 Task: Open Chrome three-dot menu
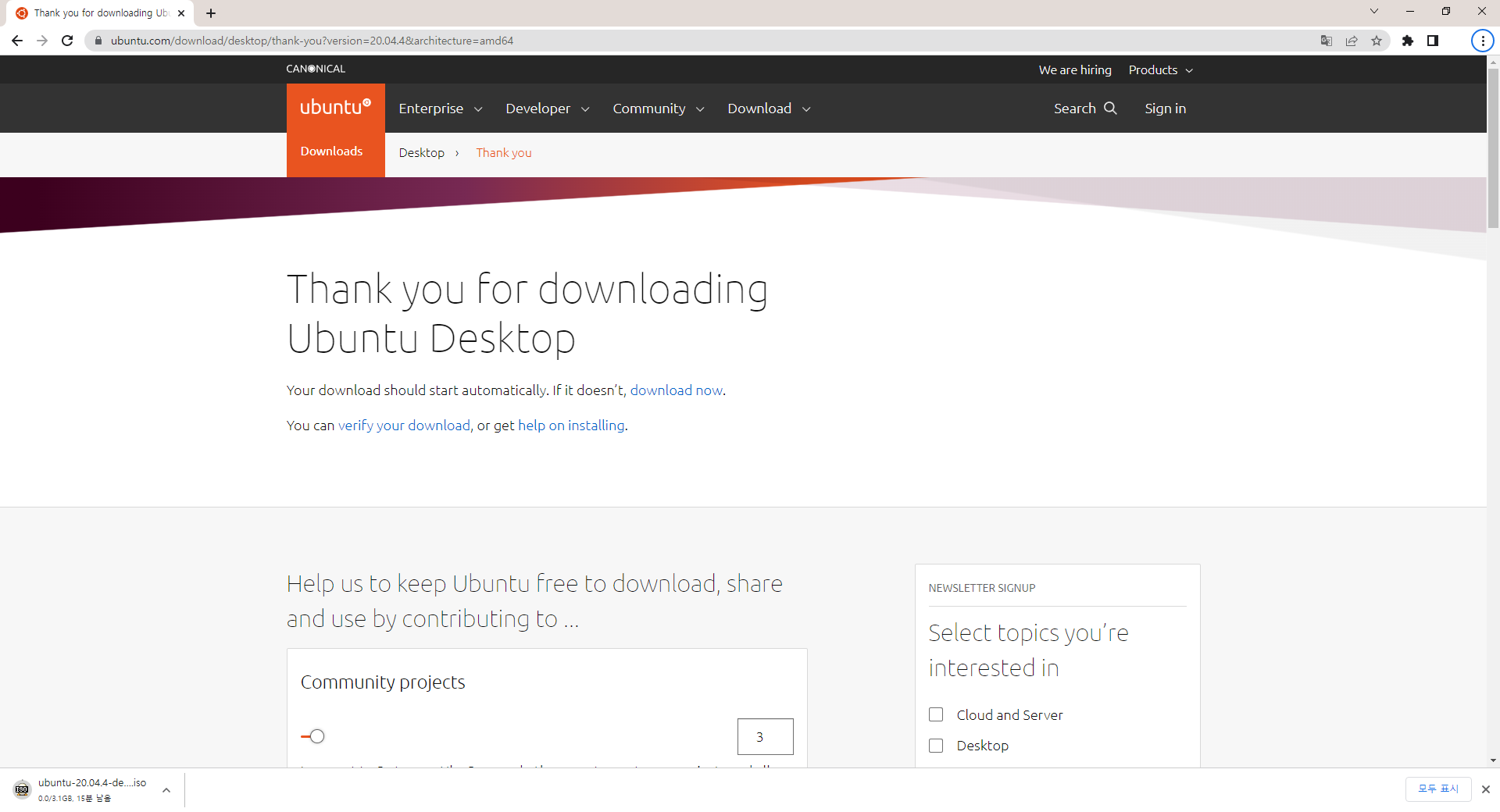click(x=1483, y=41)
